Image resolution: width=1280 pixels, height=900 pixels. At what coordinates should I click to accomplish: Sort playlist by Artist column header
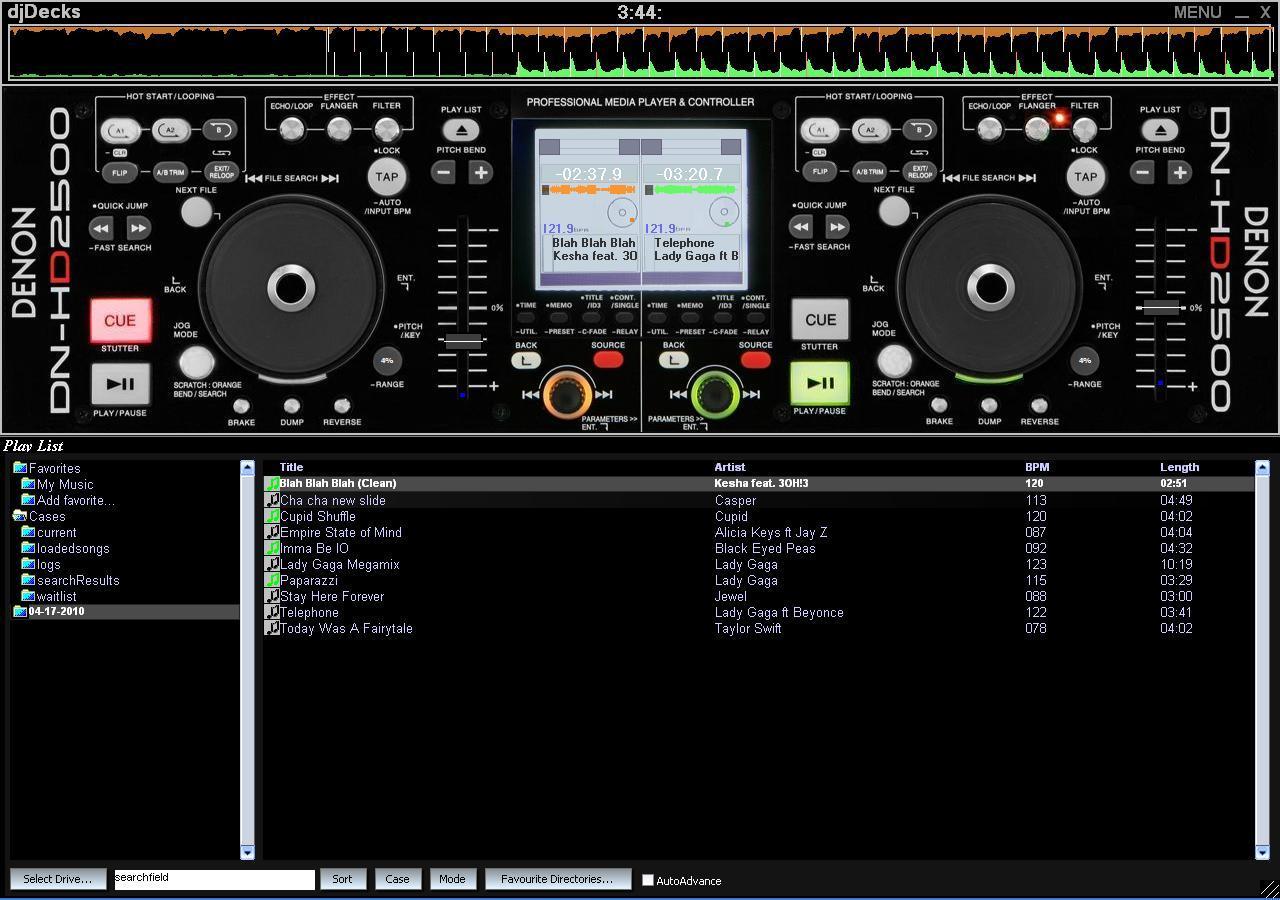tap(729, 467)
